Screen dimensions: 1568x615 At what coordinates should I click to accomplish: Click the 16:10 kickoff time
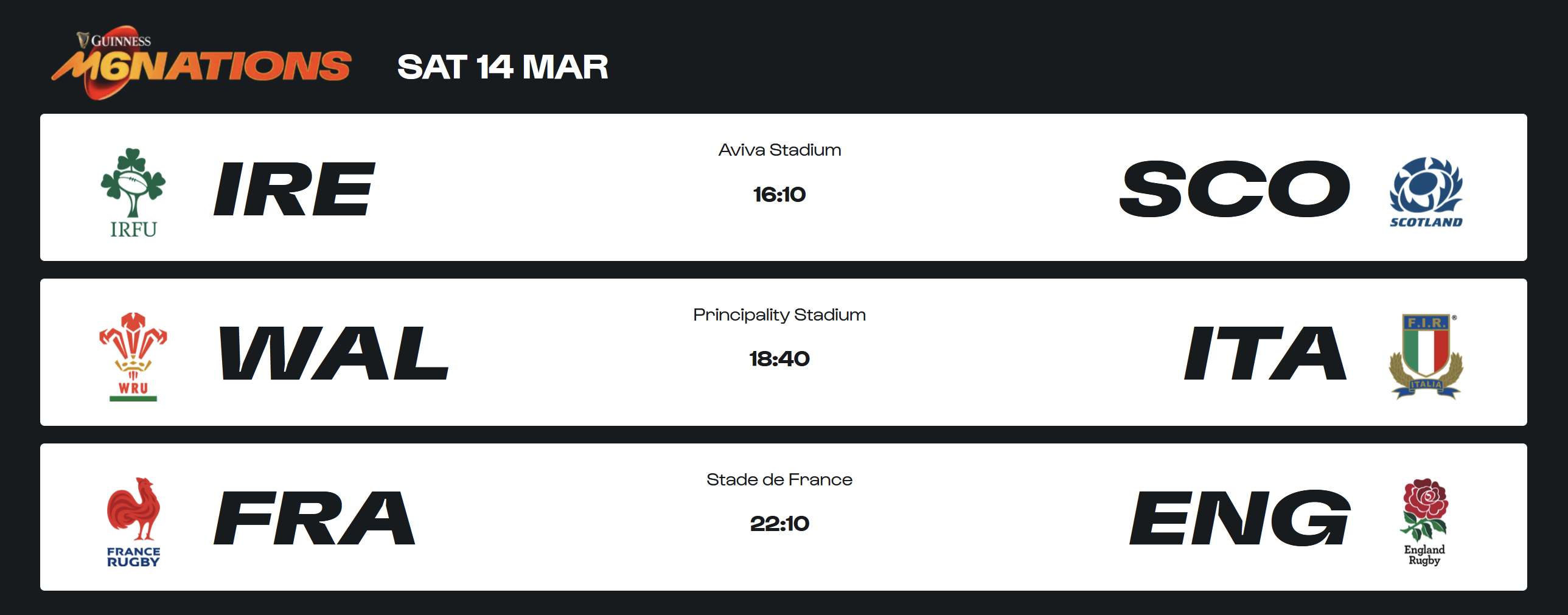tap(779, 195)
